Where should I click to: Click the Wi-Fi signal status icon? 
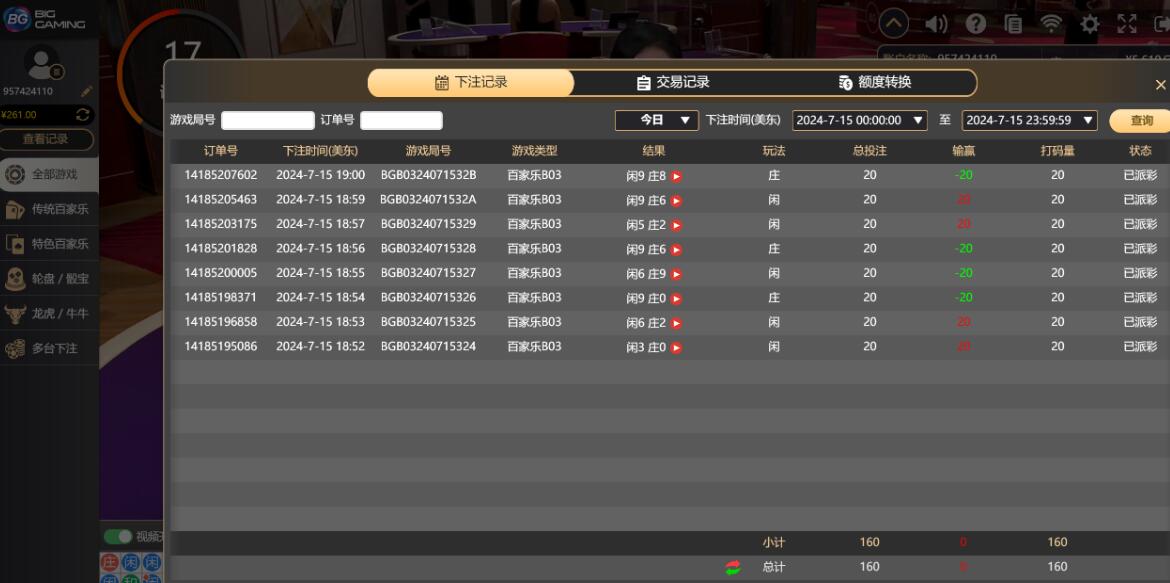pos(1051,24)
